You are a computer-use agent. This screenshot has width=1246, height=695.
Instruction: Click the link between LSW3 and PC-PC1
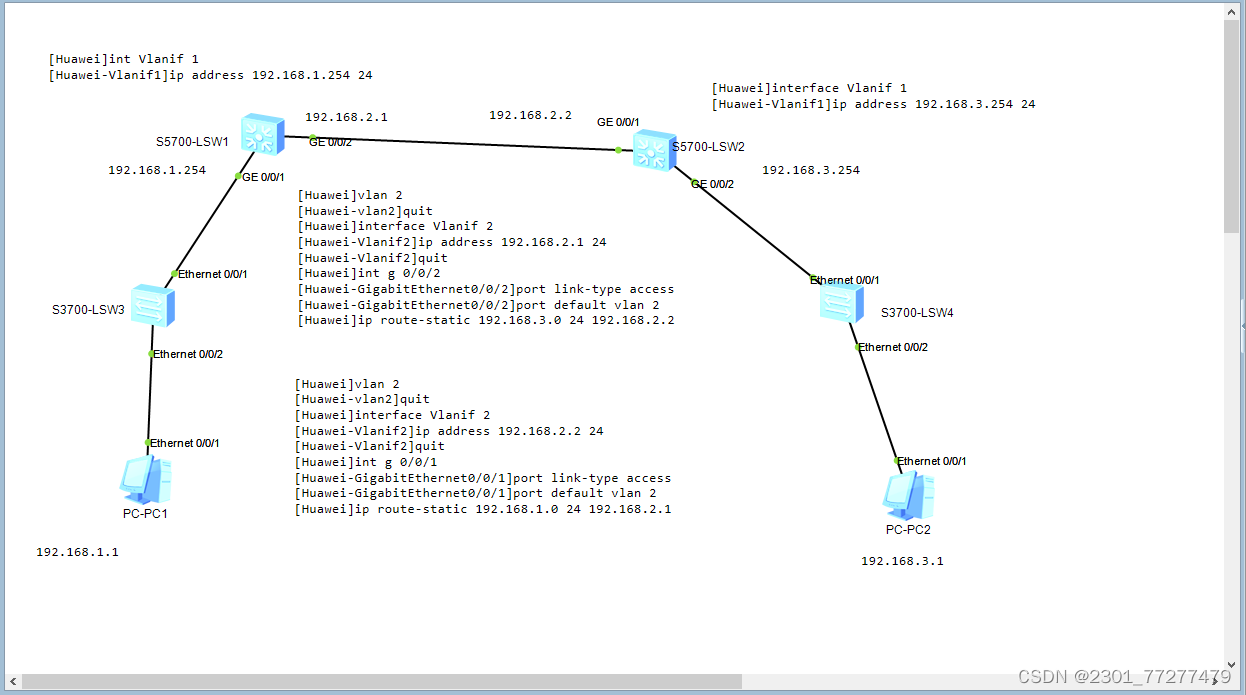tap(149, 400)
